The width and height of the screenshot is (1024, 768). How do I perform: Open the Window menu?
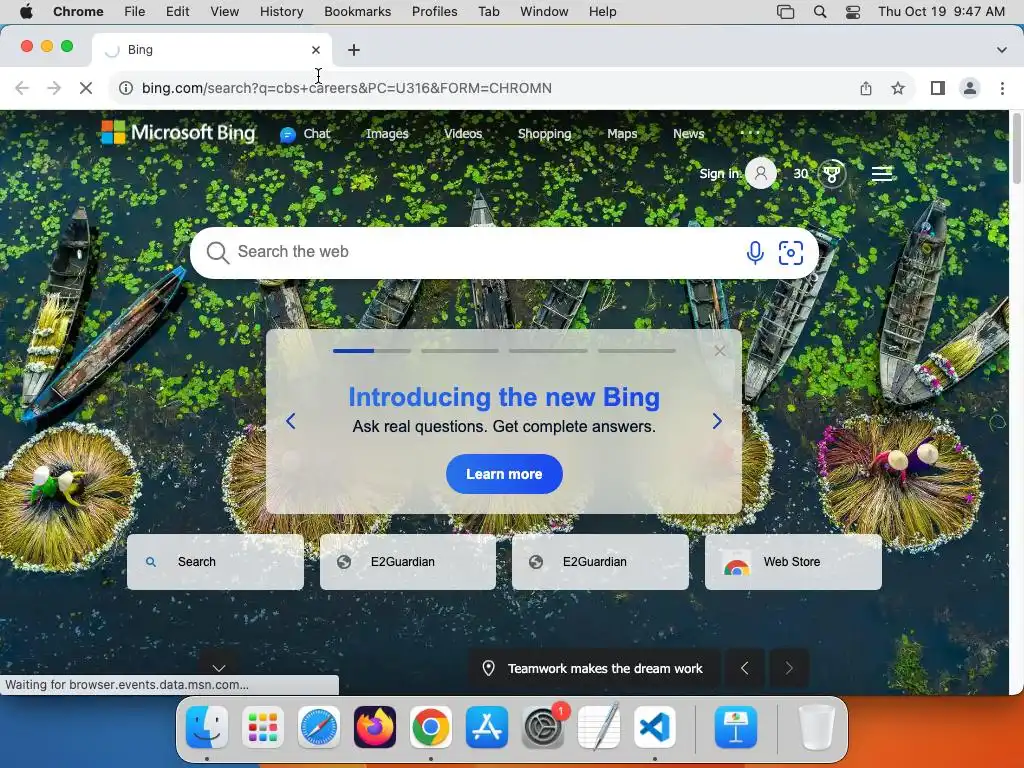click(544, 12)
